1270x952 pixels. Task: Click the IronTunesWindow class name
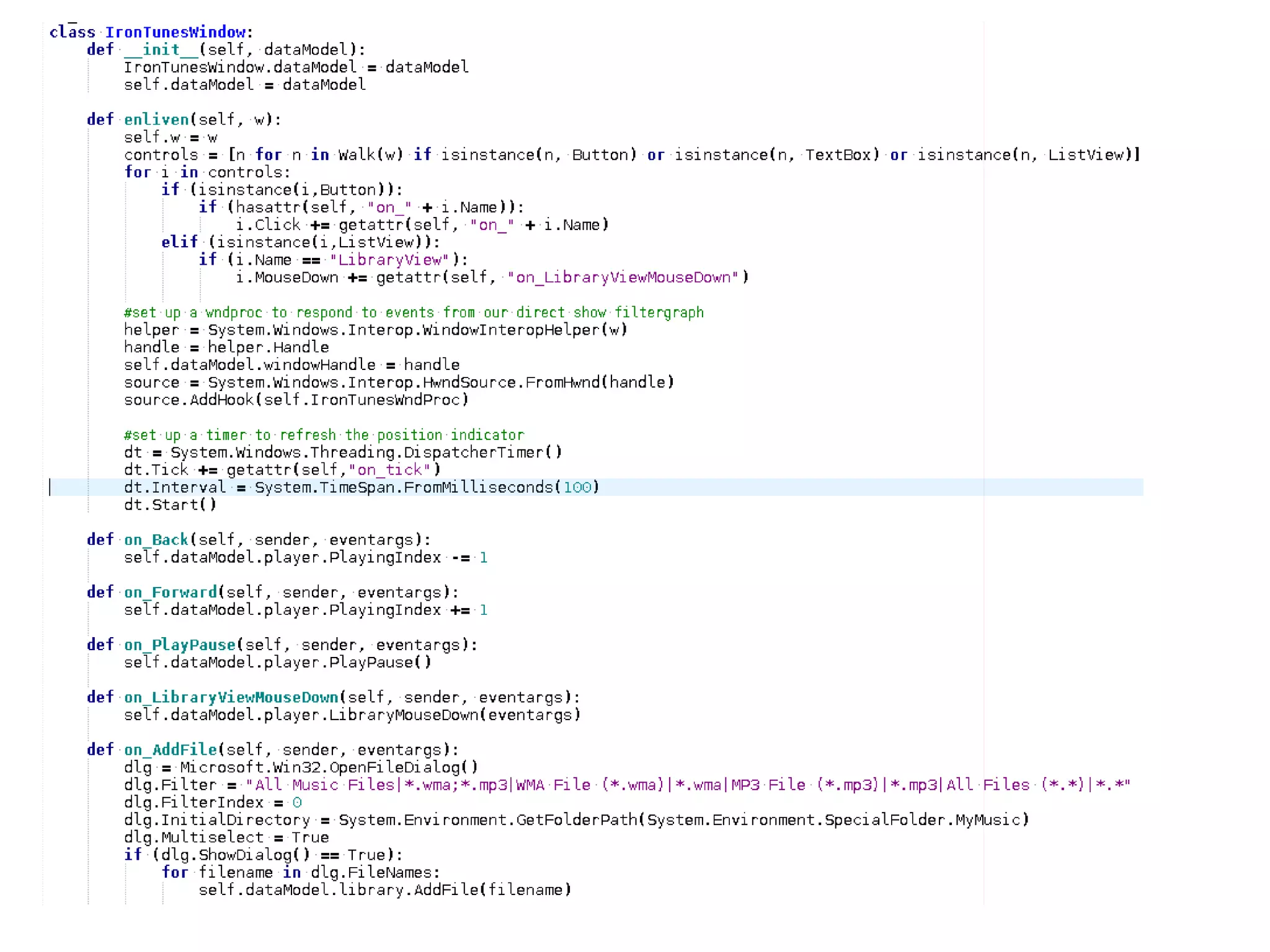point(175,32)
